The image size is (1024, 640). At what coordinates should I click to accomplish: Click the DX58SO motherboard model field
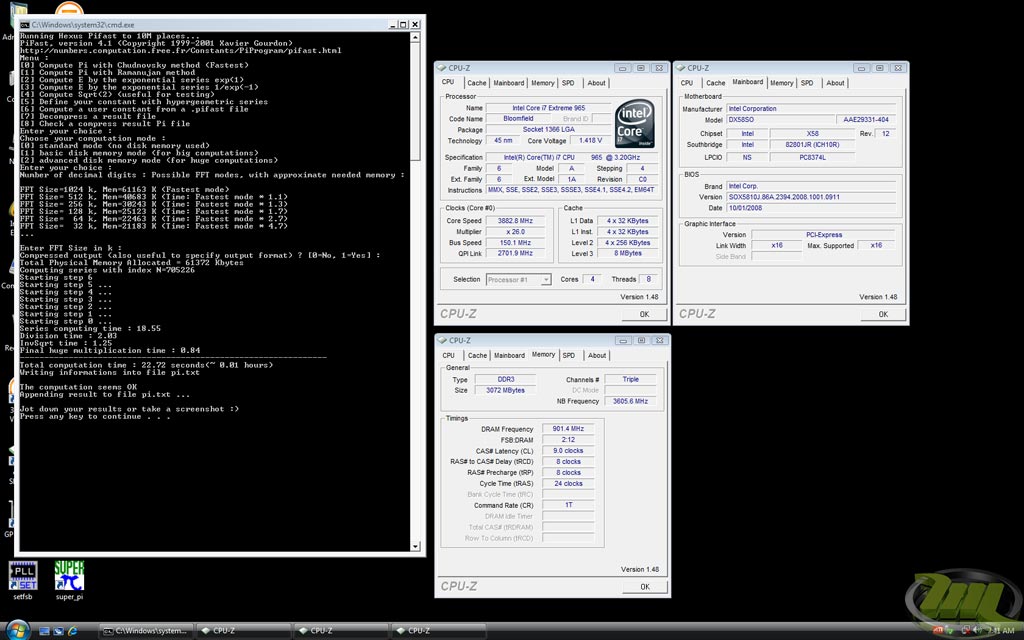point(780,120)
